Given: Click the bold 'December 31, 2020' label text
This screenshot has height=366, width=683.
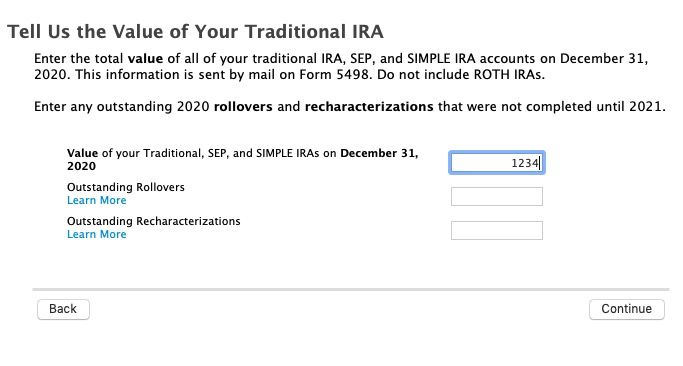Looking at the screenshot, I should [x=243, y=159].
